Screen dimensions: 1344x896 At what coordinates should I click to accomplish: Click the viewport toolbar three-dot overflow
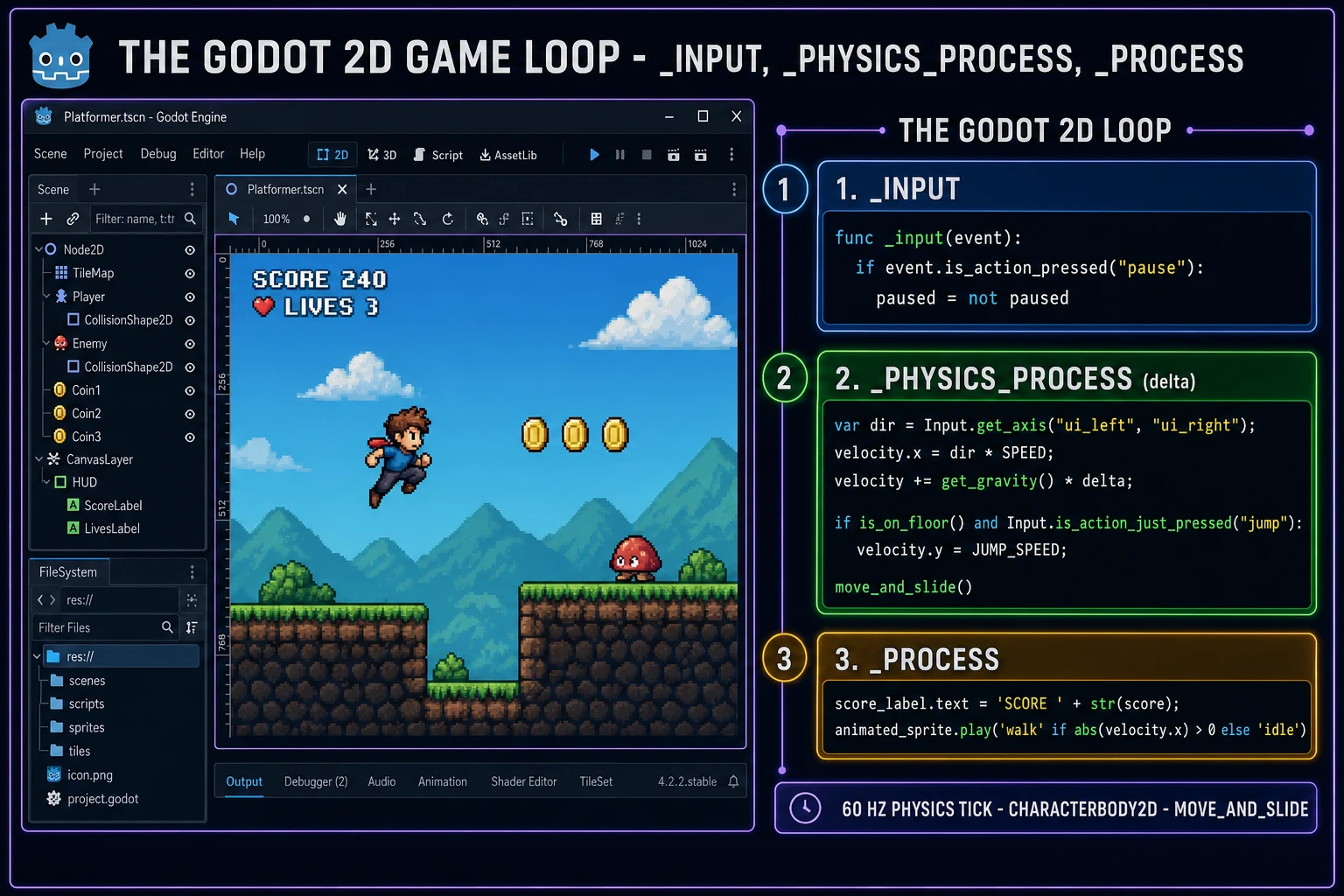[x=639, y=219]
